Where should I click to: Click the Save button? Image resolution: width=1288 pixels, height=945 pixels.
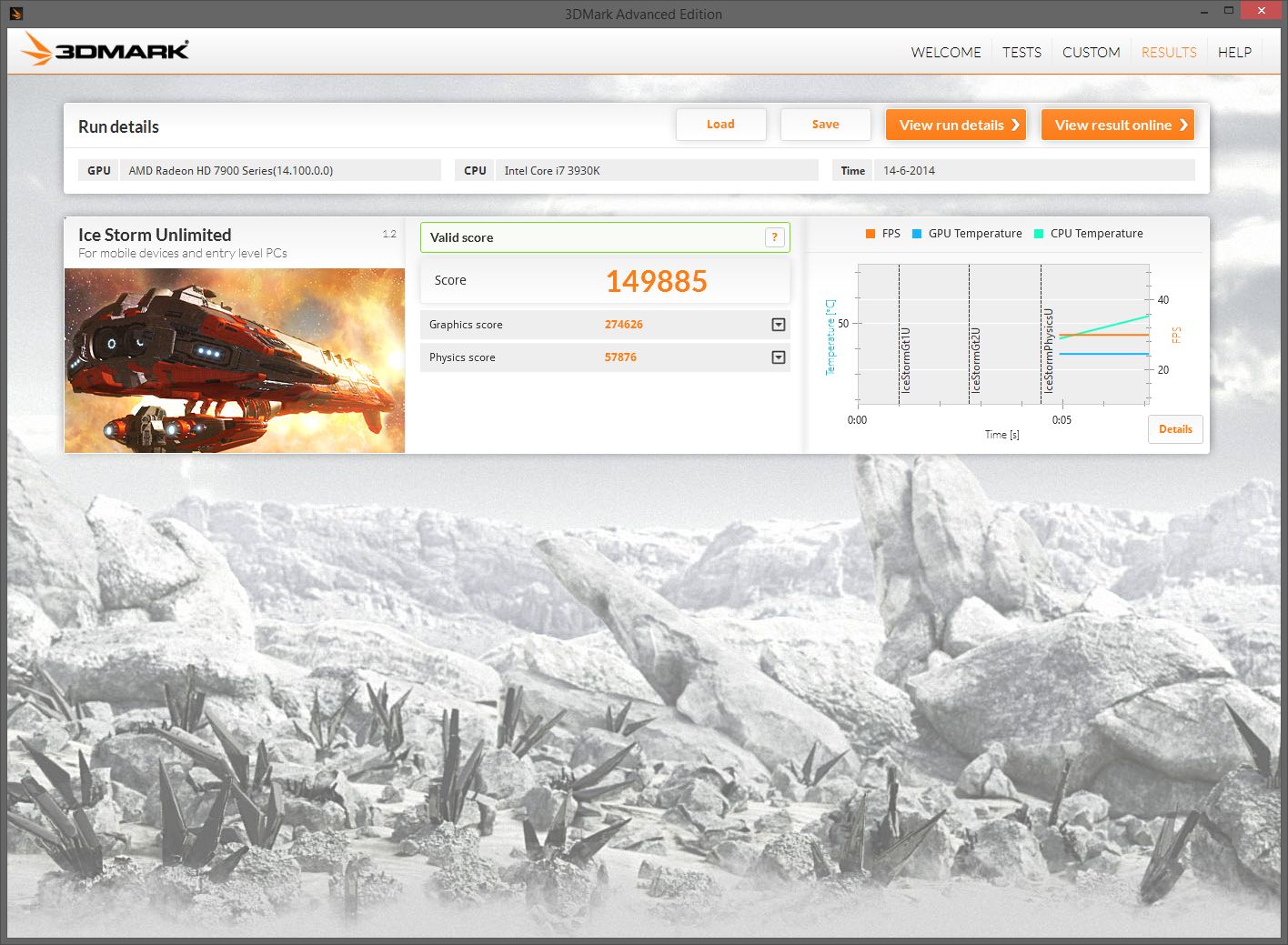[x=825, y=125]
